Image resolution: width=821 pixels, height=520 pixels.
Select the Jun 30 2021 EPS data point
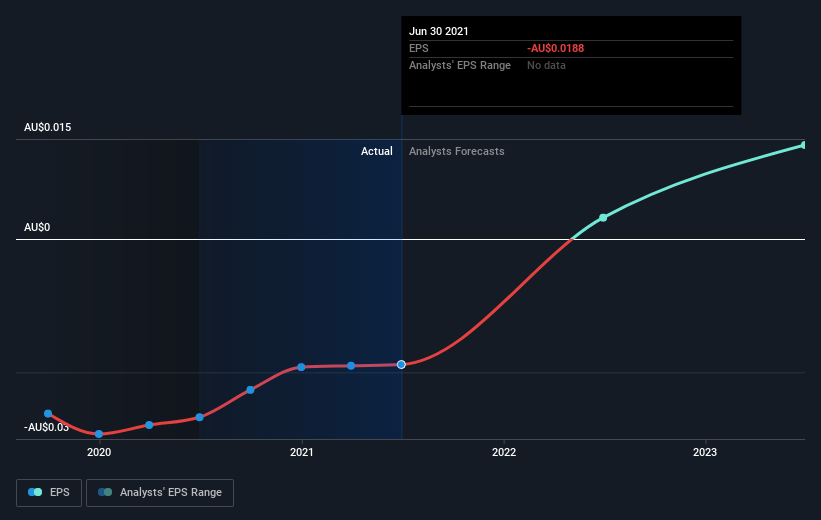point(401,364)
